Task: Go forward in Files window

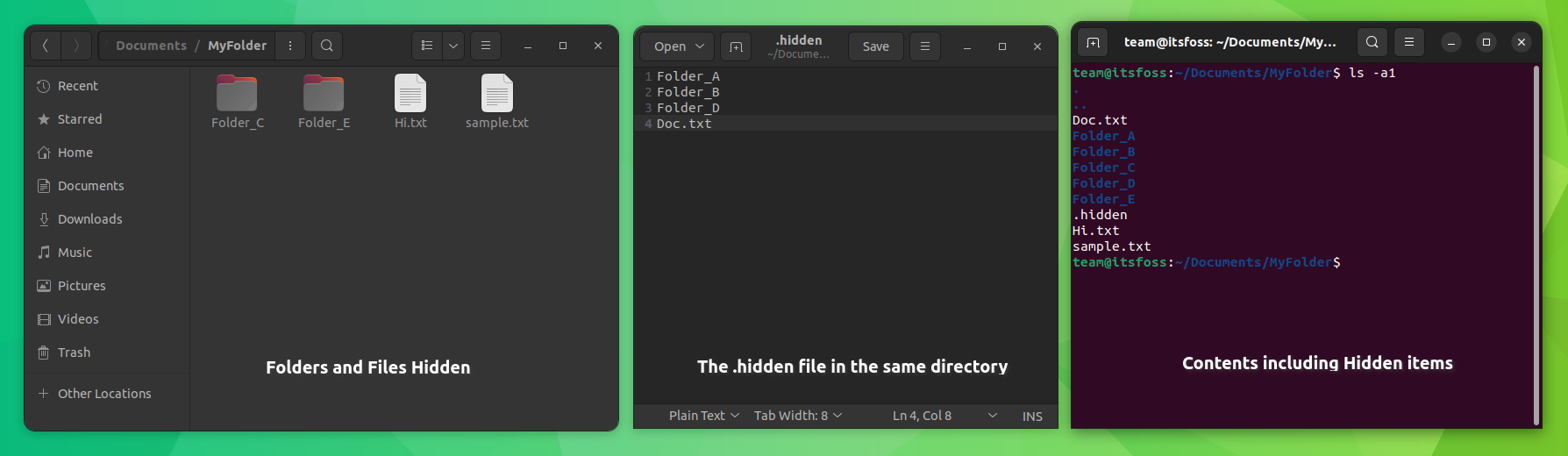Action: (76, 46)
